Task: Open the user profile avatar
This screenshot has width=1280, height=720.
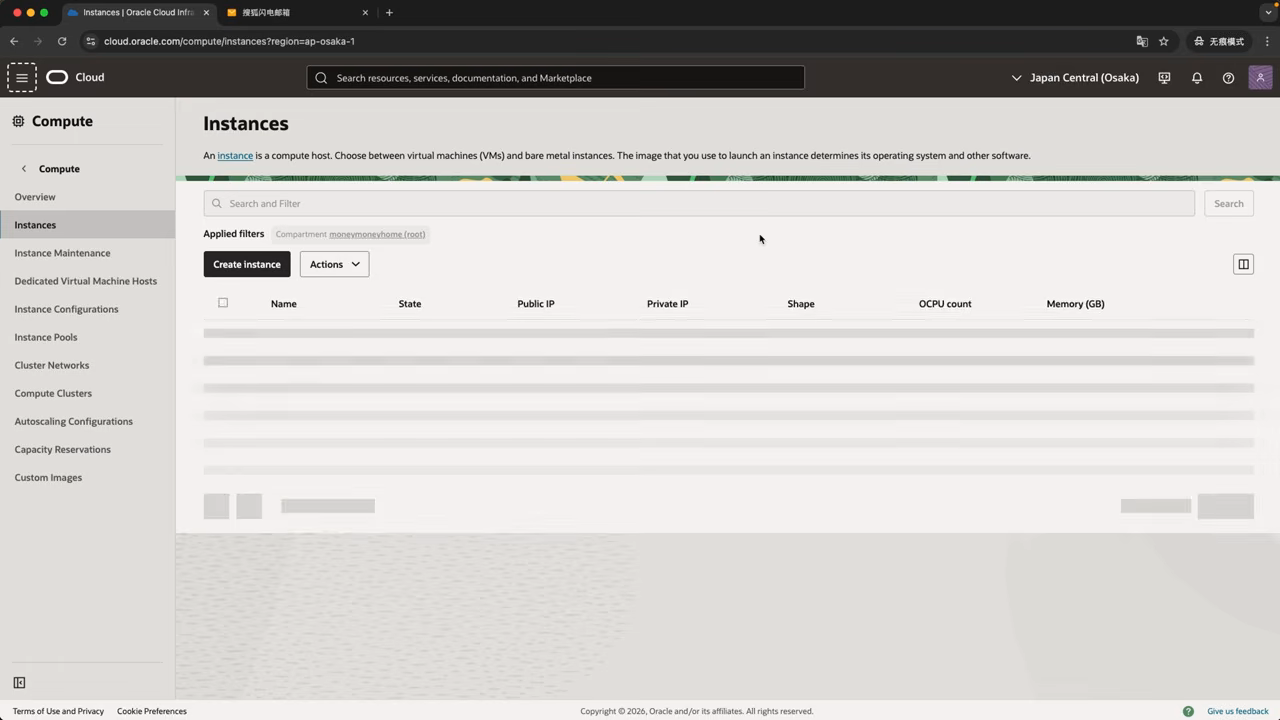Action: point(1260,77)
